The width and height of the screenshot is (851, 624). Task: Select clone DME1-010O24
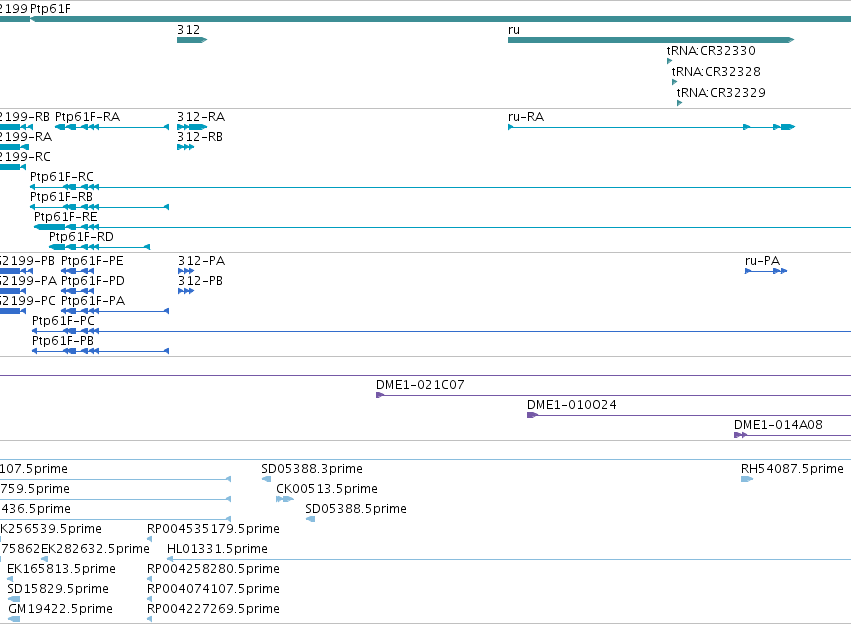click(x=689, y=415)
